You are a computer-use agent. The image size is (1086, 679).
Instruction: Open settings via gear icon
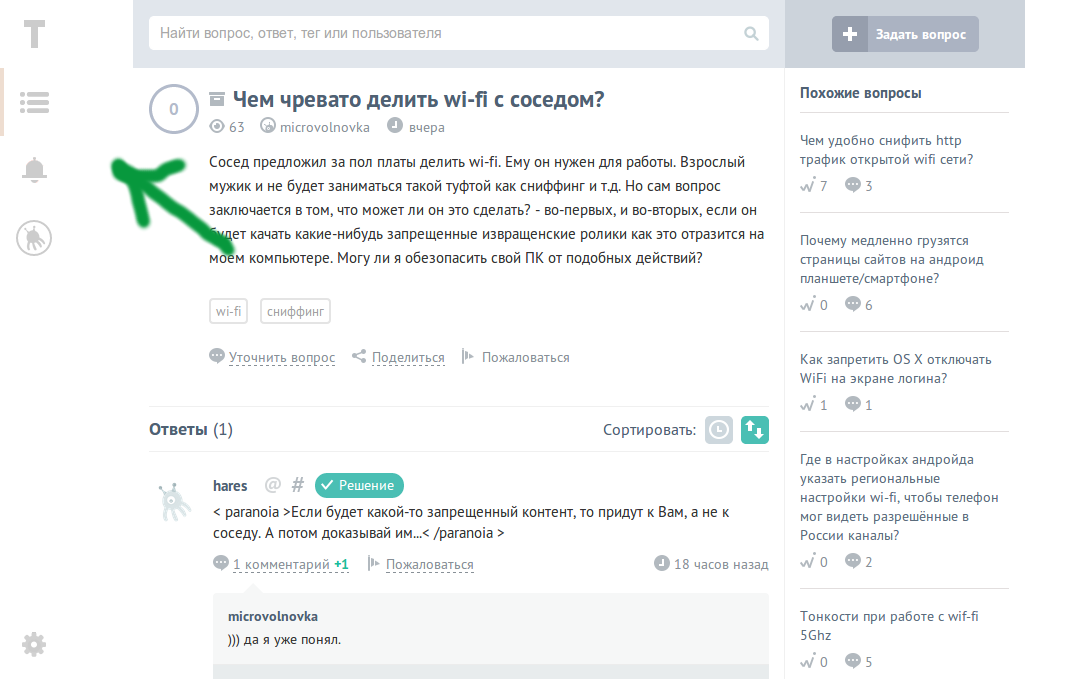(x=35, y=645)
